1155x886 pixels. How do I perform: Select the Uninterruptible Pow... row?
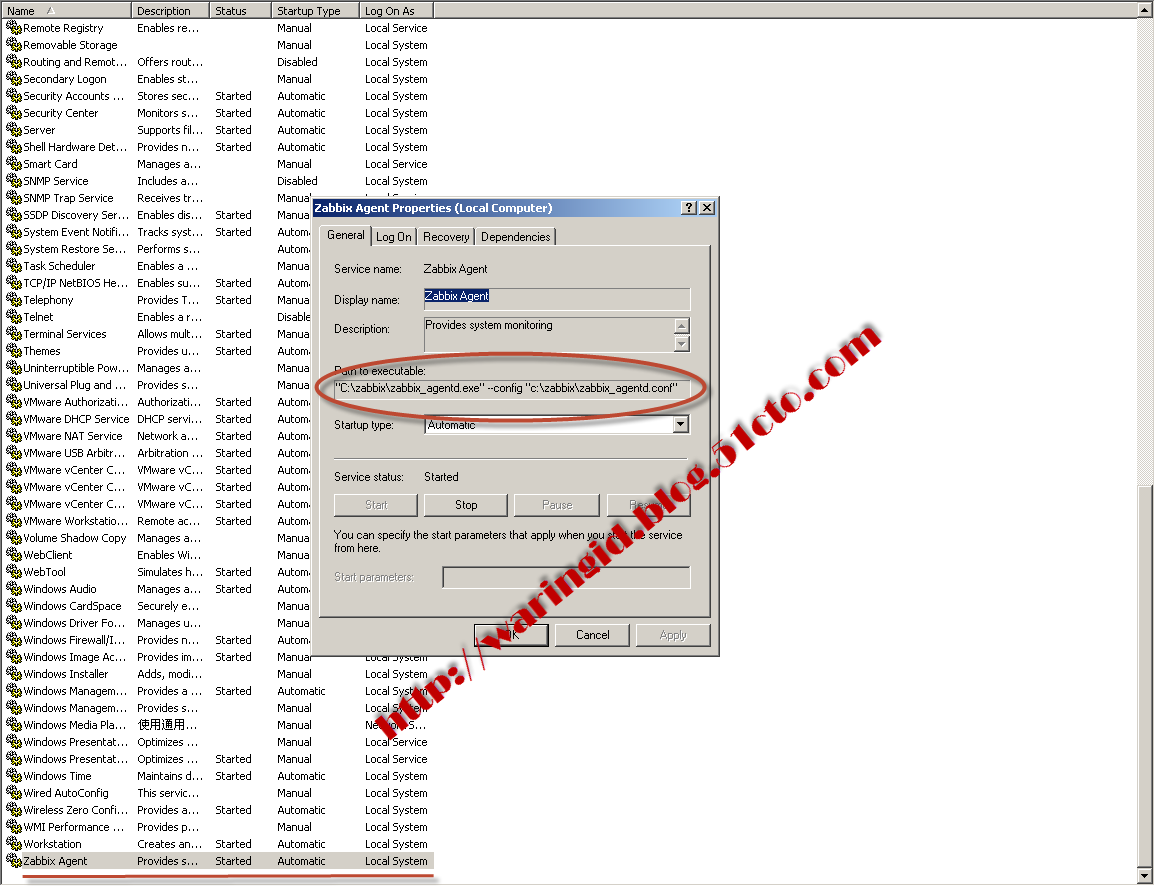coord(158,368)
